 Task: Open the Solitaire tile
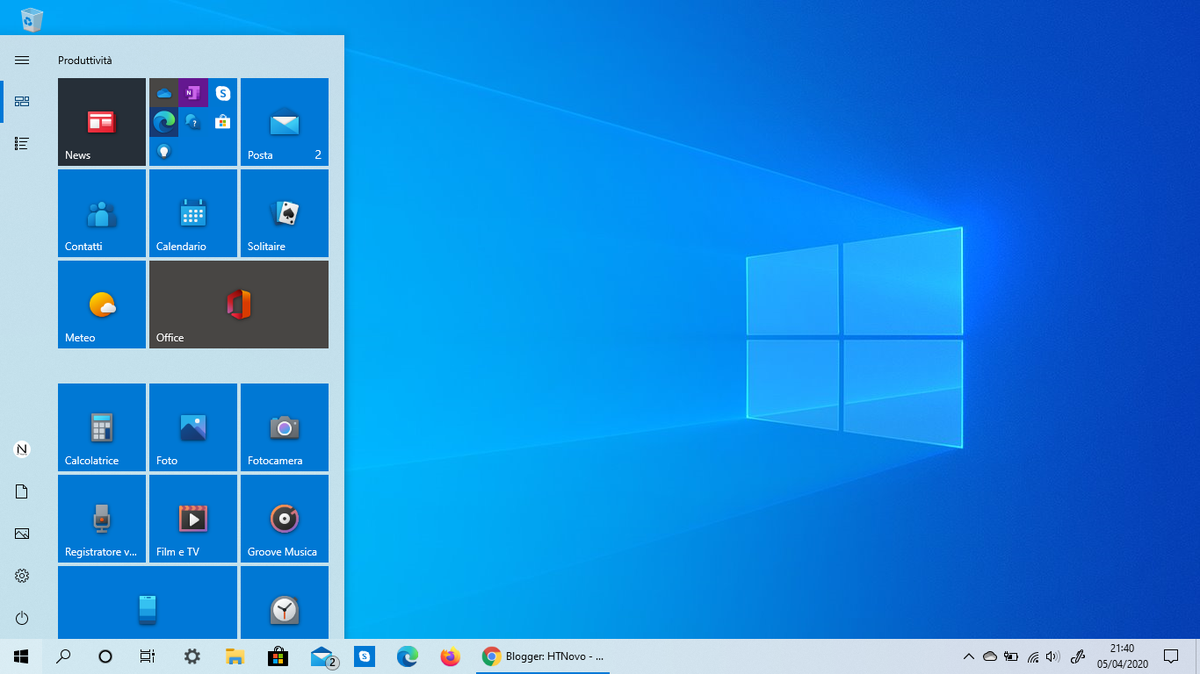[x=284, y=213]
